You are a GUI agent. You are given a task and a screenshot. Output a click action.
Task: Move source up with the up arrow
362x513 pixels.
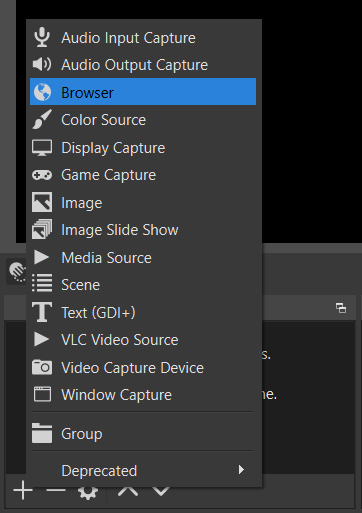[128, 491]
